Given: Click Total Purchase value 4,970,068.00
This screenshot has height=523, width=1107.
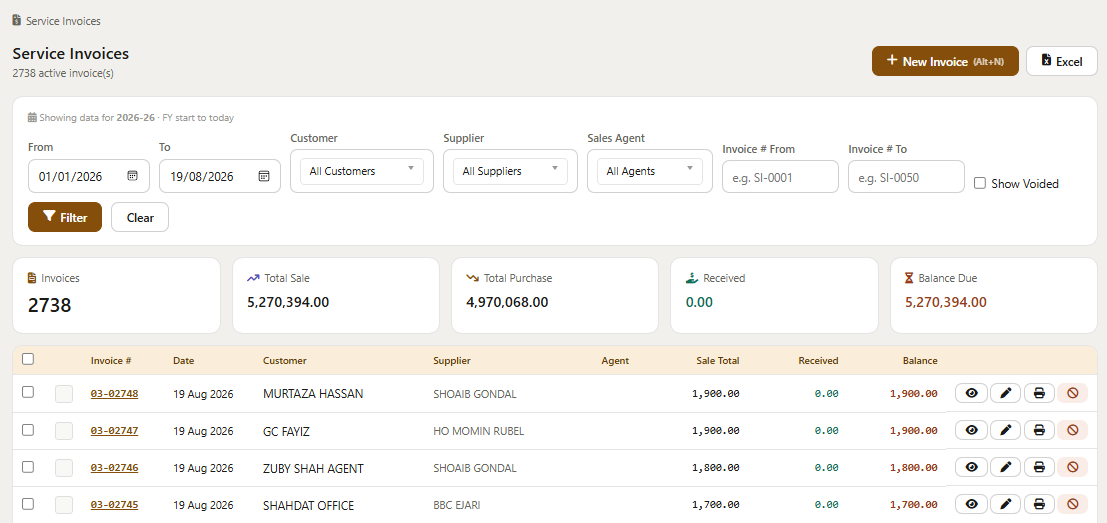Looking at the screenshot, I should point(507,302).
